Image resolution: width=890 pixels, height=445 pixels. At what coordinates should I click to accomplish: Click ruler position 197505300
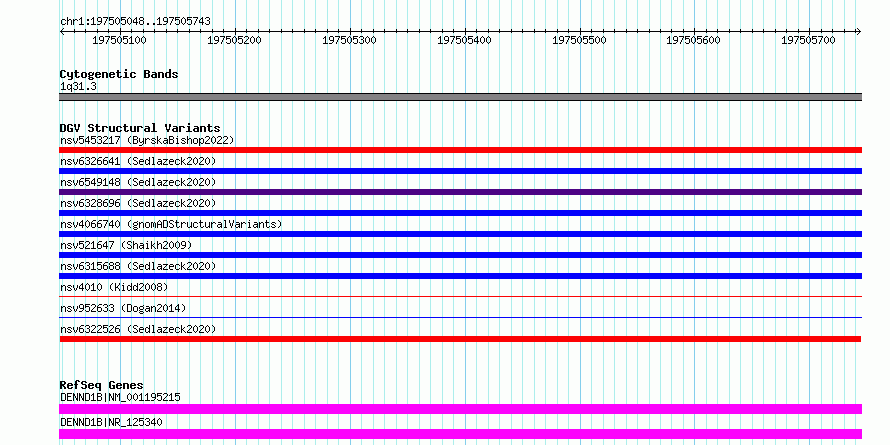point(349,40)
